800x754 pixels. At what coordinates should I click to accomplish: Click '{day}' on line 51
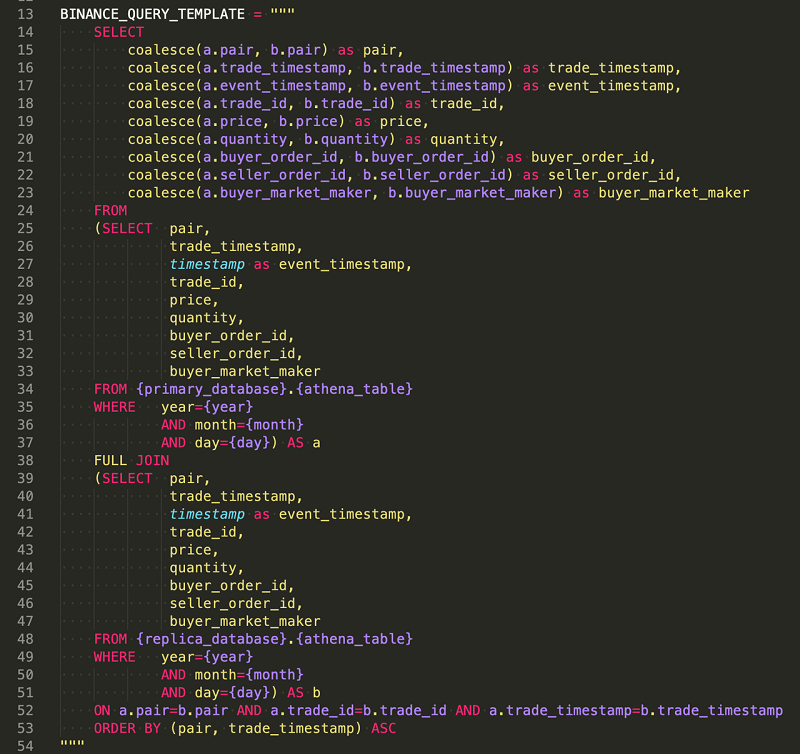pos(249,693)
